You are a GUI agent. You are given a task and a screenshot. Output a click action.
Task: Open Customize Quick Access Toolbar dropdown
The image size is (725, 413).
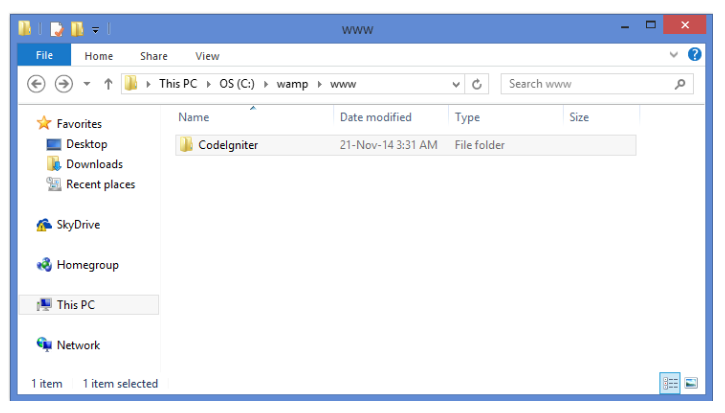95,30
